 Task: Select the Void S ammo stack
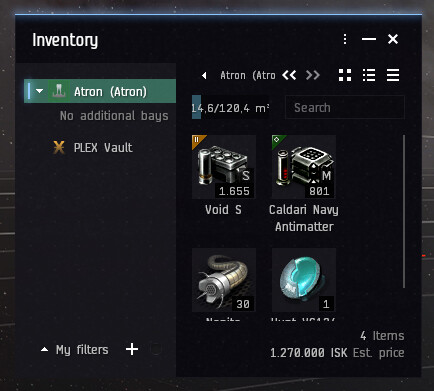point(224,167)
